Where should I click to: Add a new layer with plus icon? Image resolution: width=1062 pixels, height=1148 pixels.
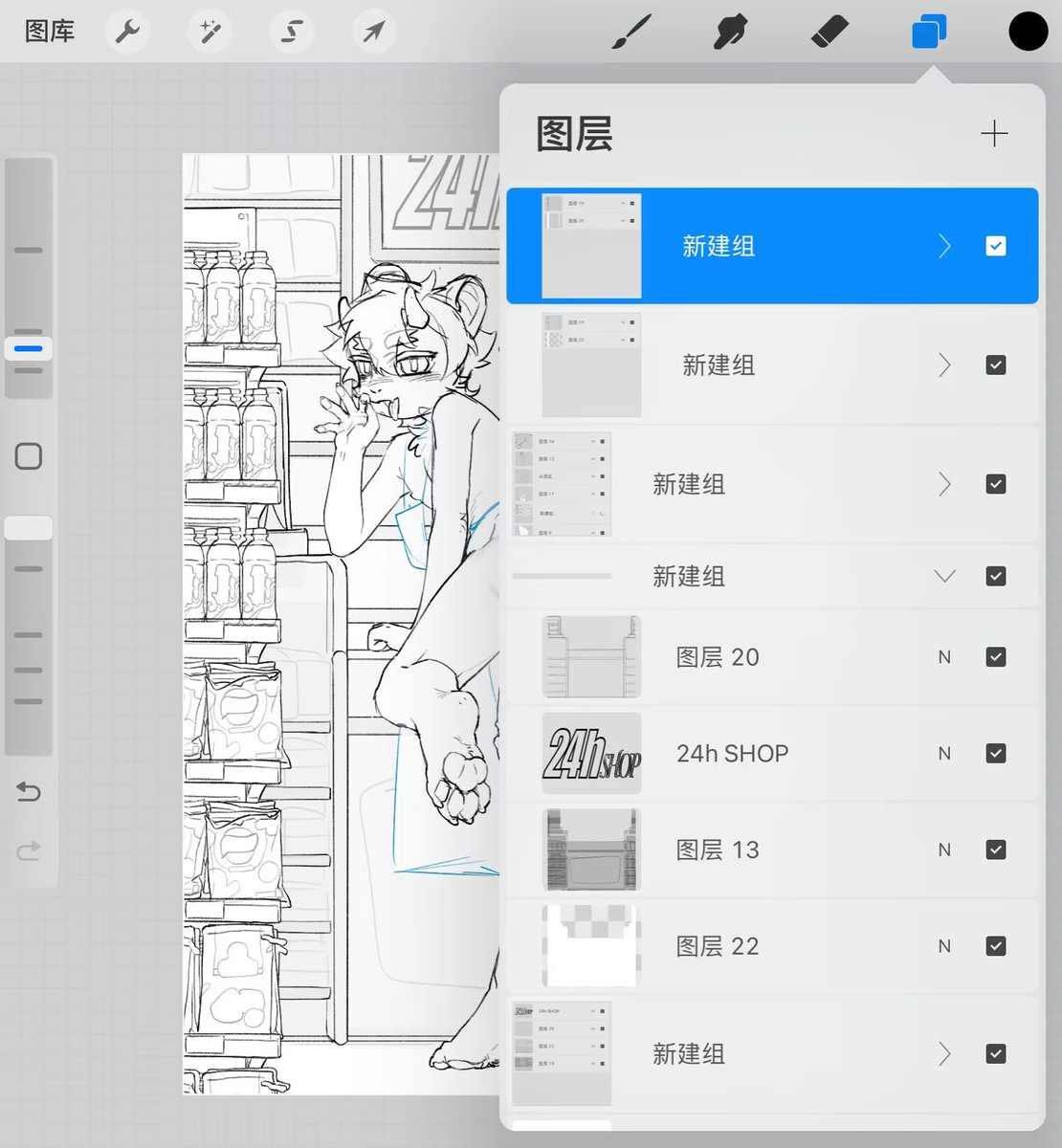[995, 133]
